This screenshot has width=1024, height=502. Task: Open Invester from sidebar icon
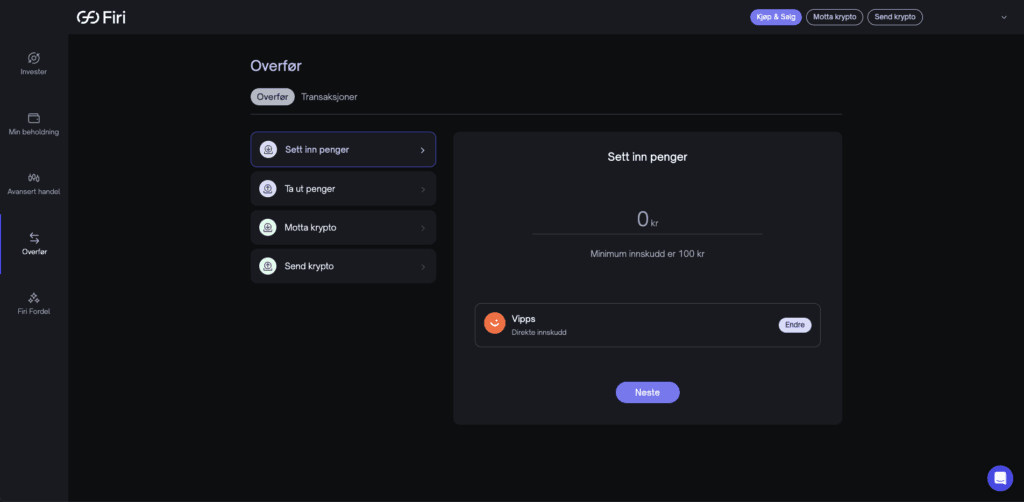pyautogui.click(x=34, y=58)
